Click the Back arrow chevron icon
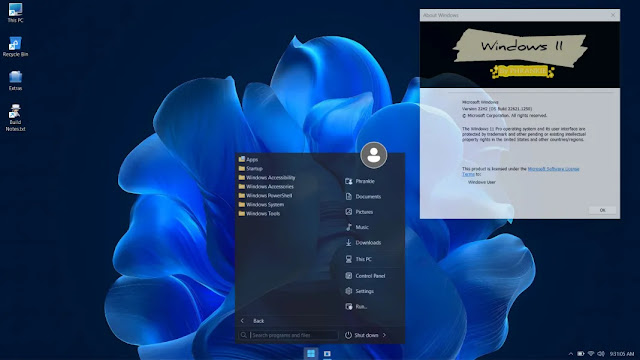This screenshot has height=360, width=640. 242,321
